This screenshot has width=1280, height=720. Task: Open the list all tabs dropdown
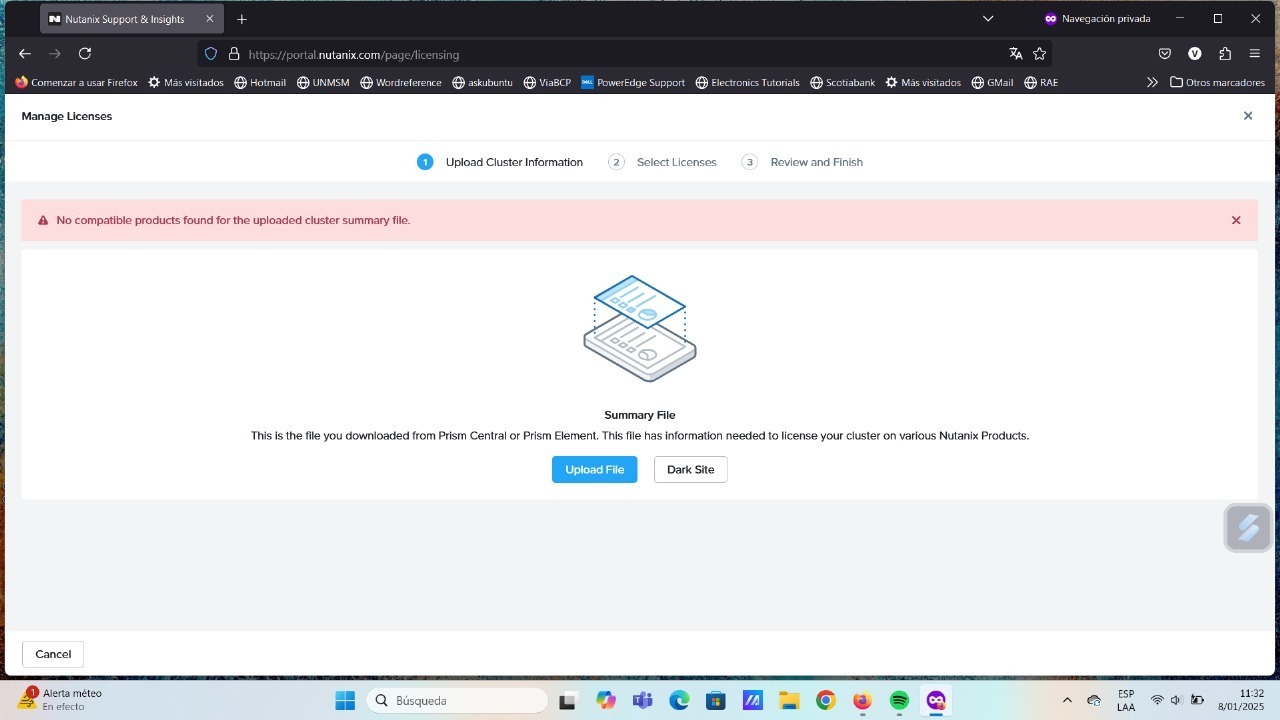coord(988,19)
